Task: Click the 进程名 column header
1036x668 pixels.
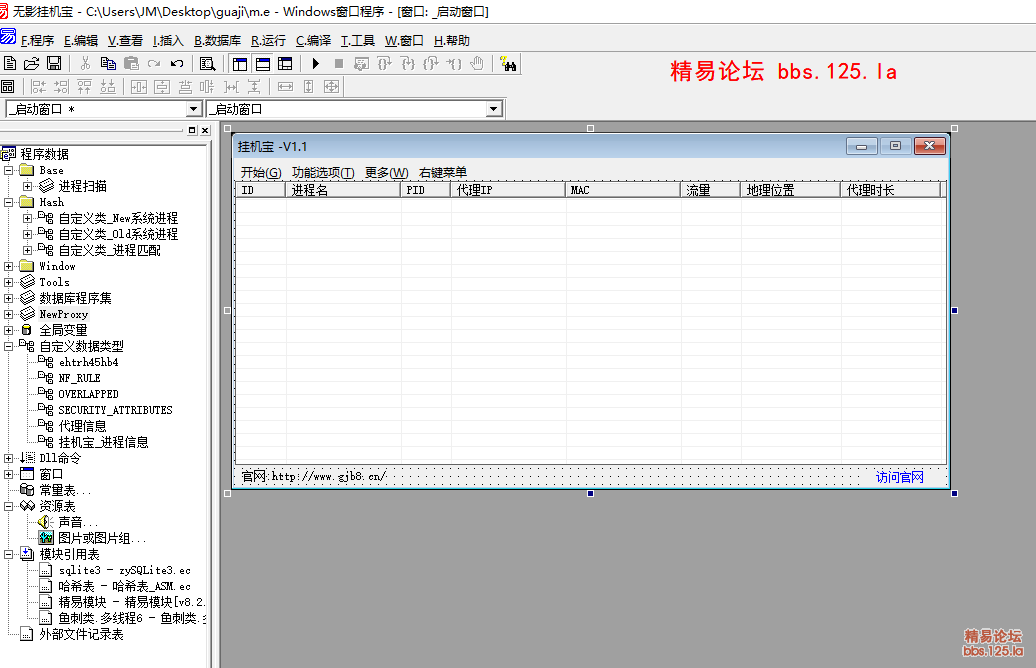Action: (343, 190)
